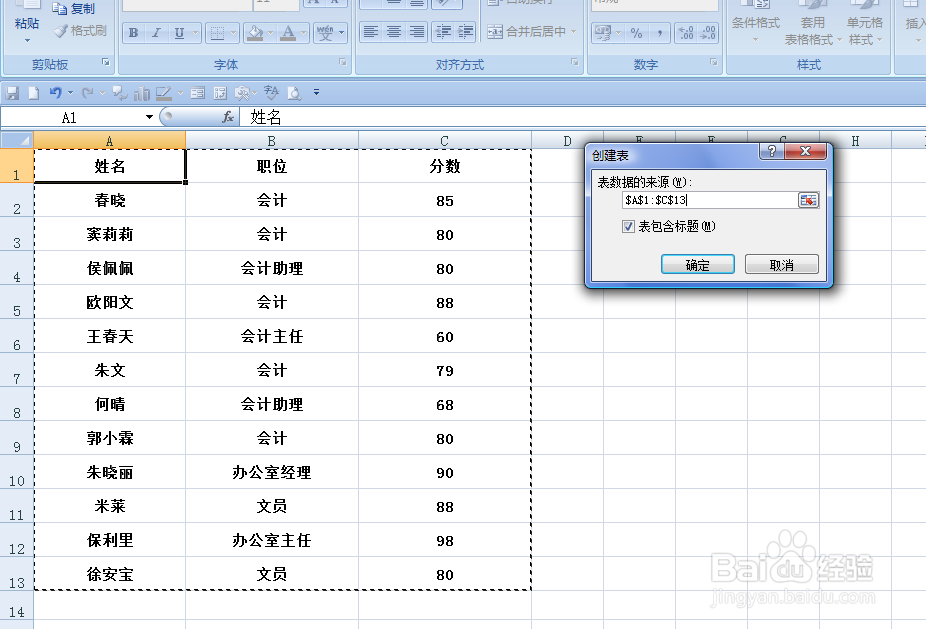Insert function via fx button

click(228, 117)
